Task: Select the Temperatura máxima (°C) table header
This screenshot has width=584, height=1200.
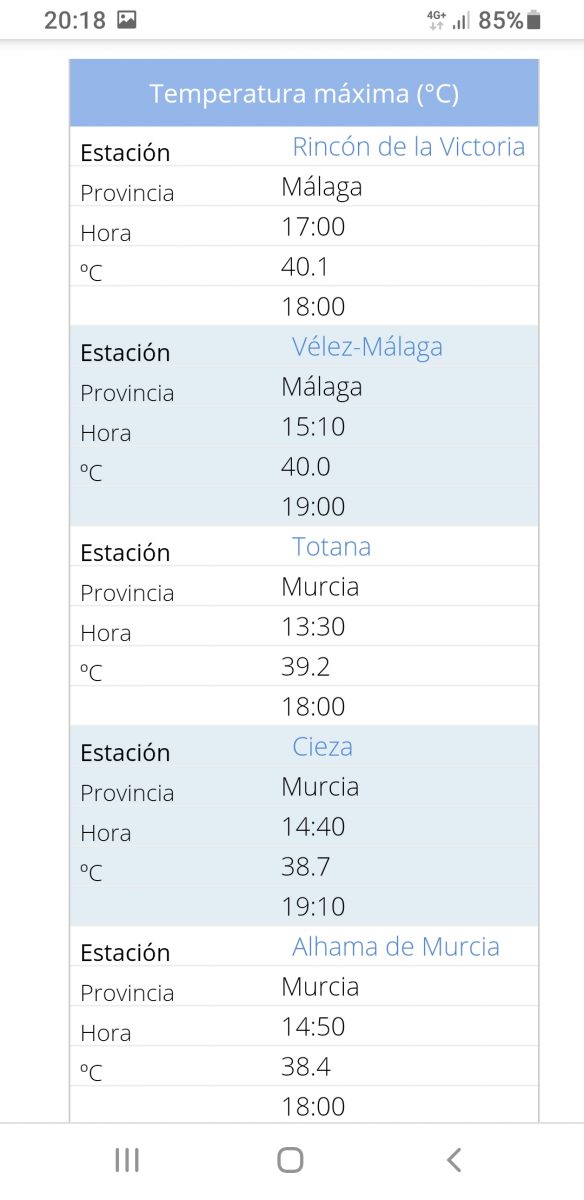Action: (x=304, y=94)
